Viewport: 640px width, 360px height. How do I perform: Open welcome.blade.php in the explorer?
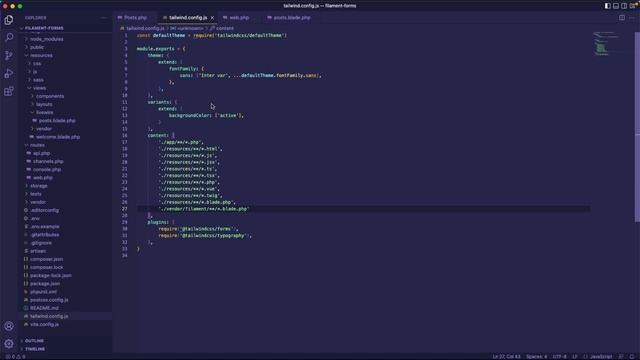(58, 137)
